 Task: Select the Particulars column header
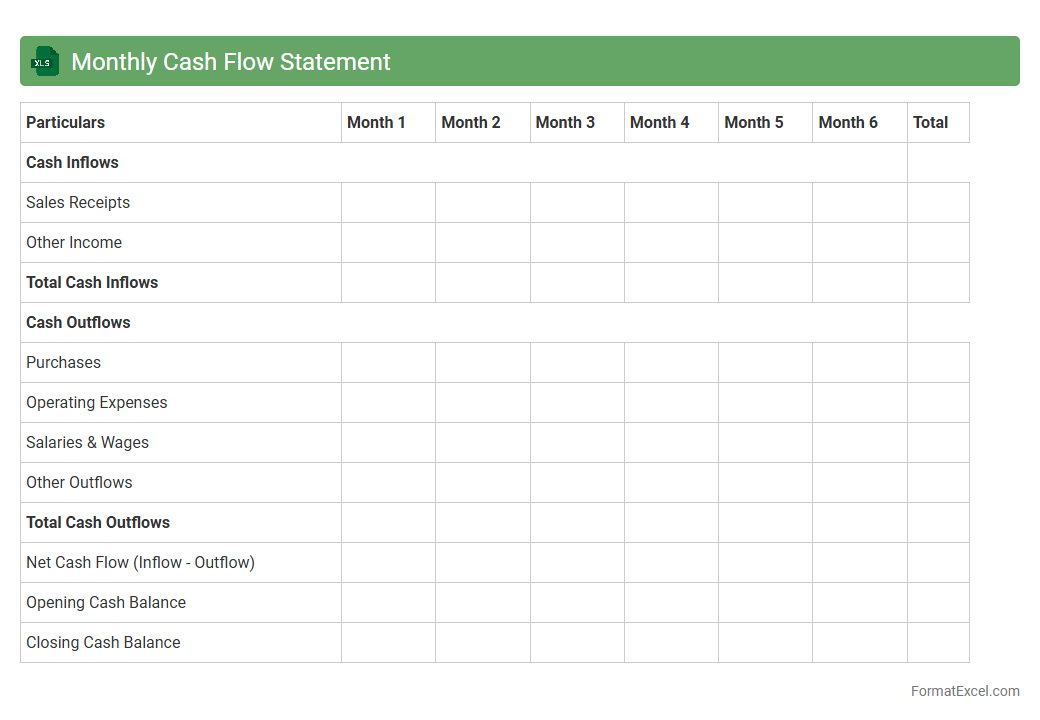coord(65,122)
